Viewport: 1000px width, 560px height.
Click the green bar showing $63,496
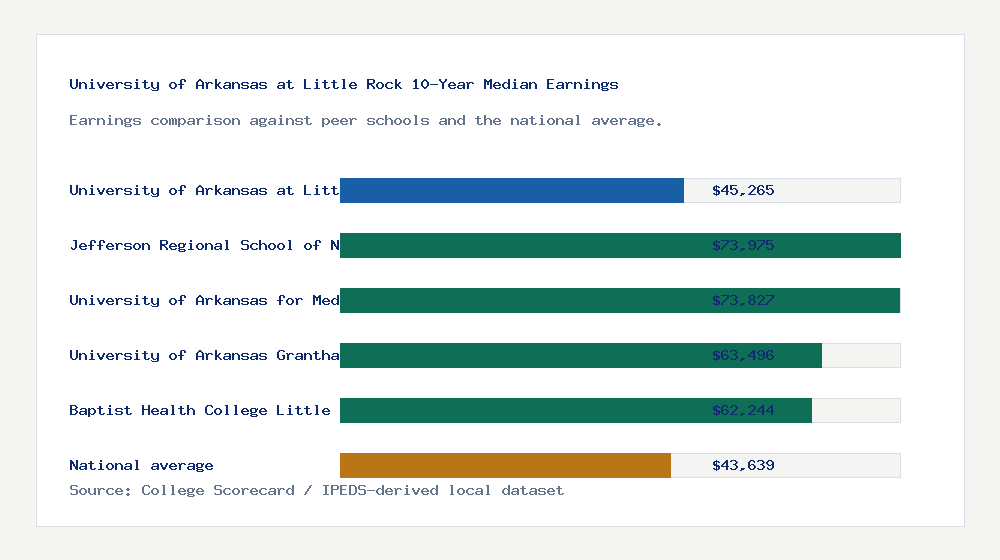click(x=580, y=355)
